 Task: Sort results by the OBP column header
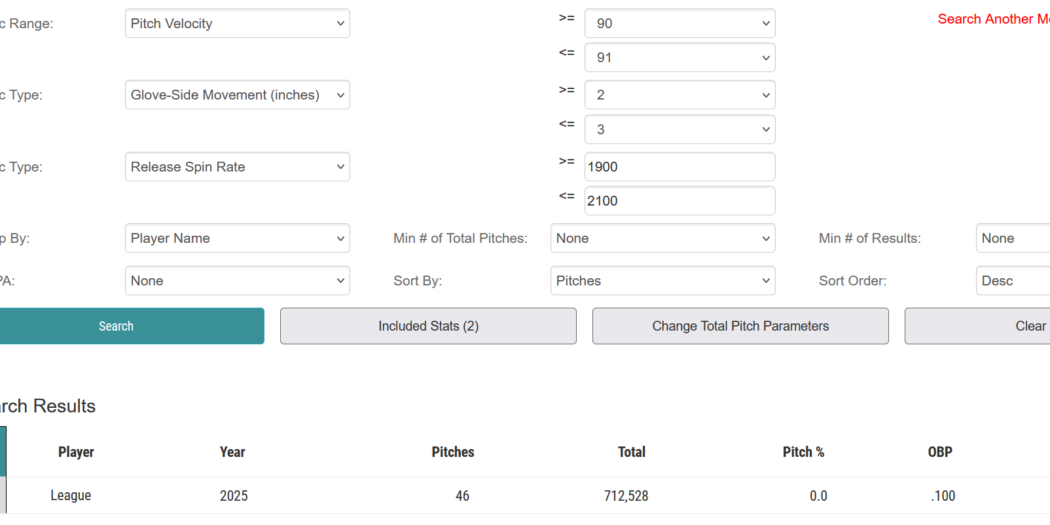coord(940,452)
